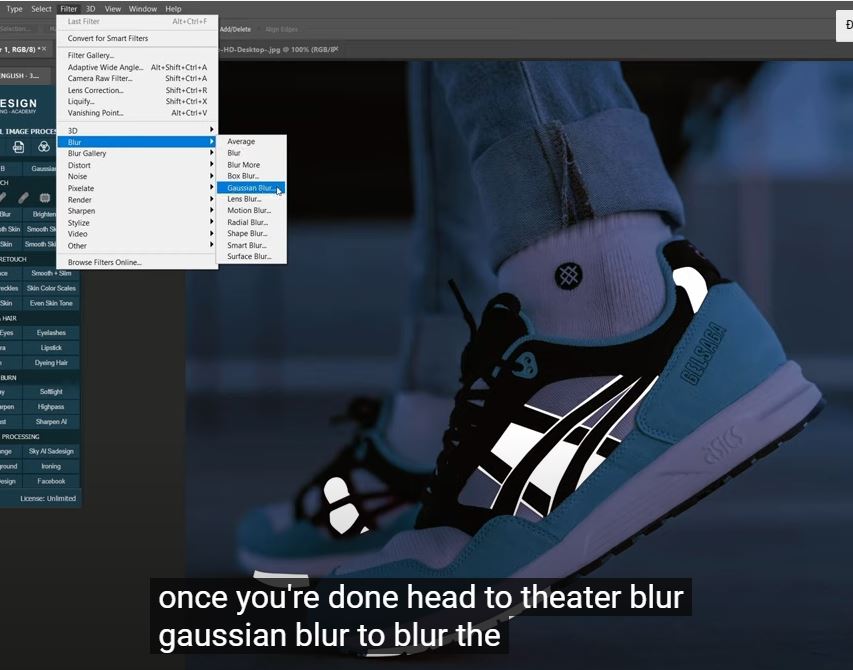Close the RGB/8 document tab
The image size is (853, 670).
coord(45,48)
